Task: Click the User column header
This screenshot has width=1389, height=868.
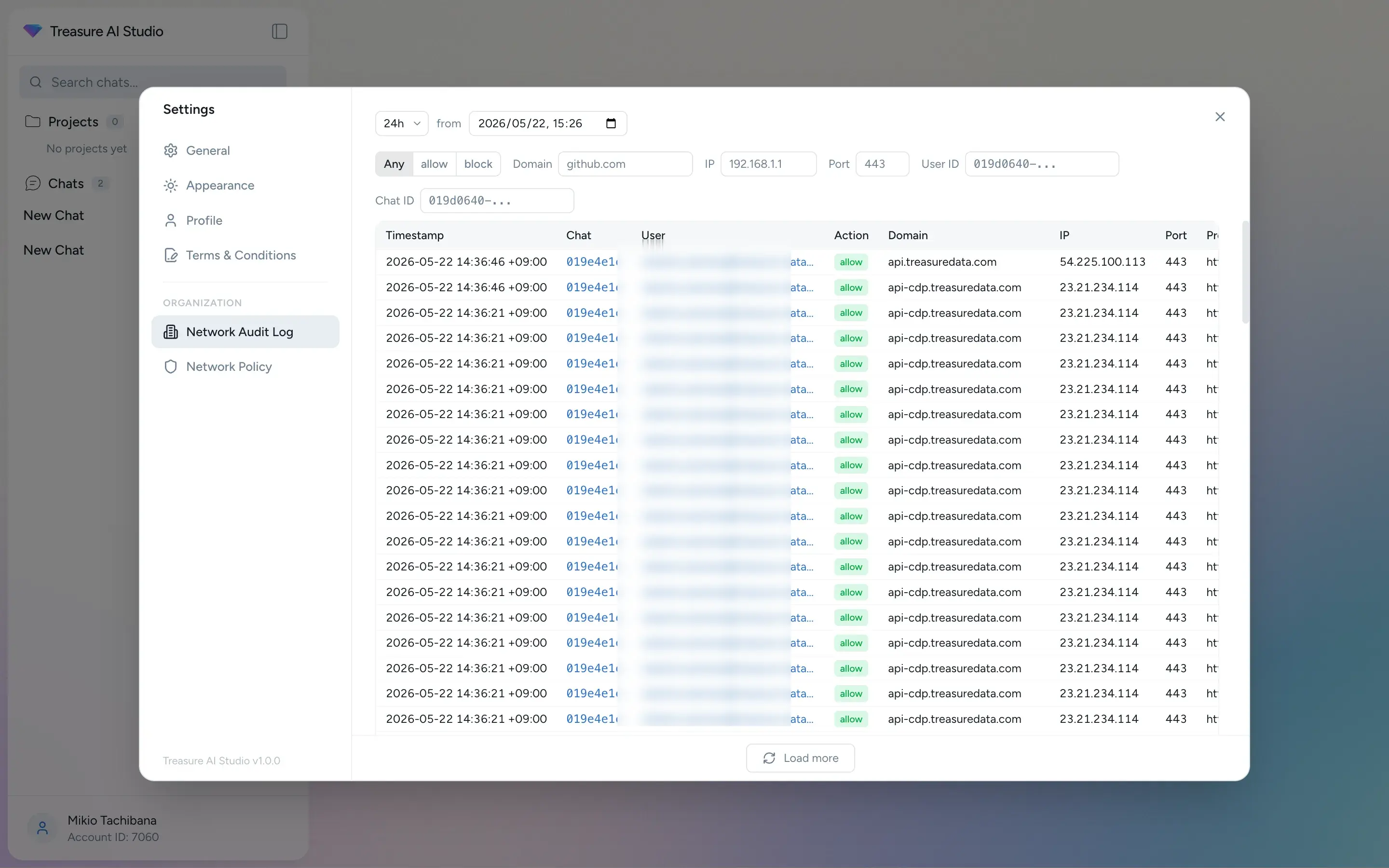Action: 653,235
